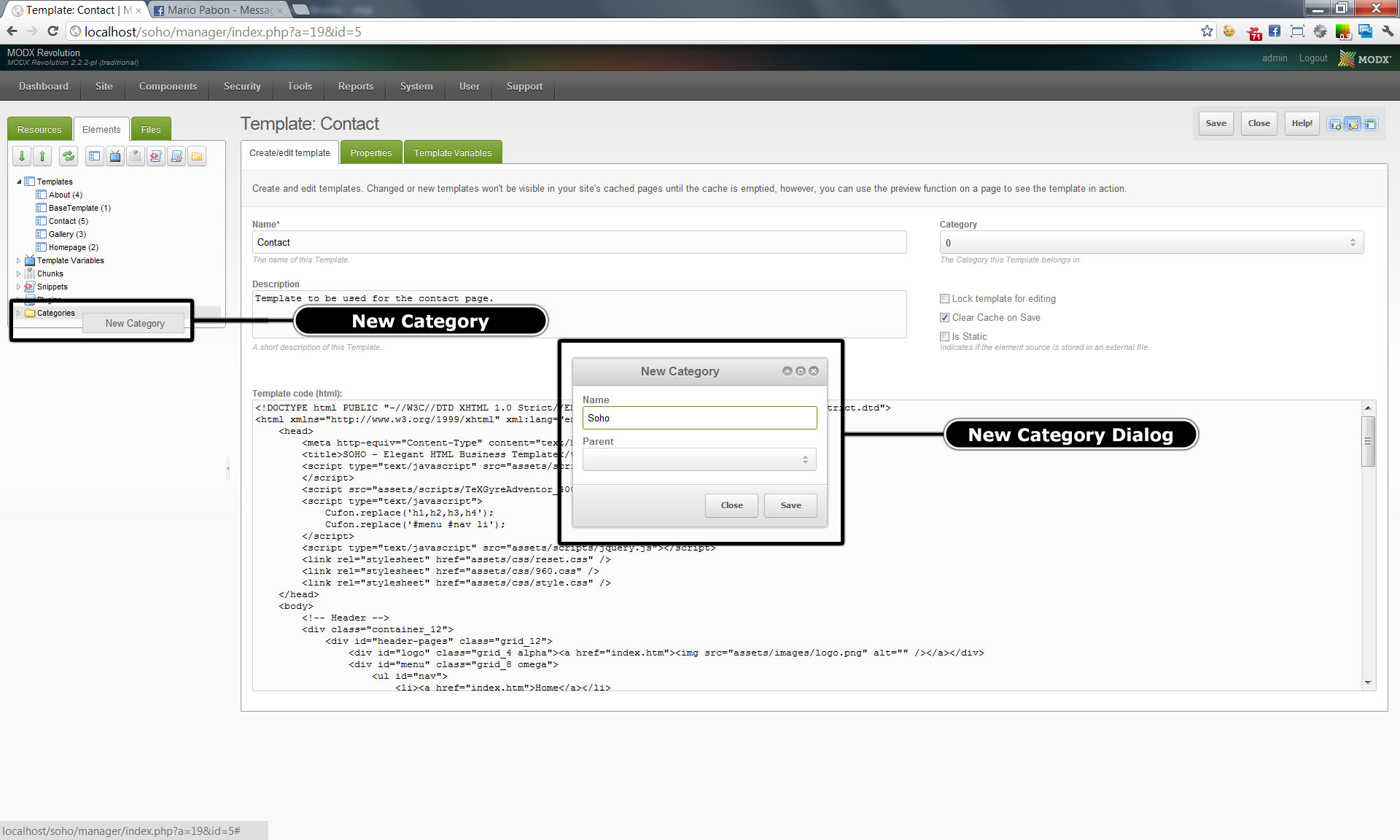Switch to the Files tab
The image size is (1400, 840).
pos(151,129)
